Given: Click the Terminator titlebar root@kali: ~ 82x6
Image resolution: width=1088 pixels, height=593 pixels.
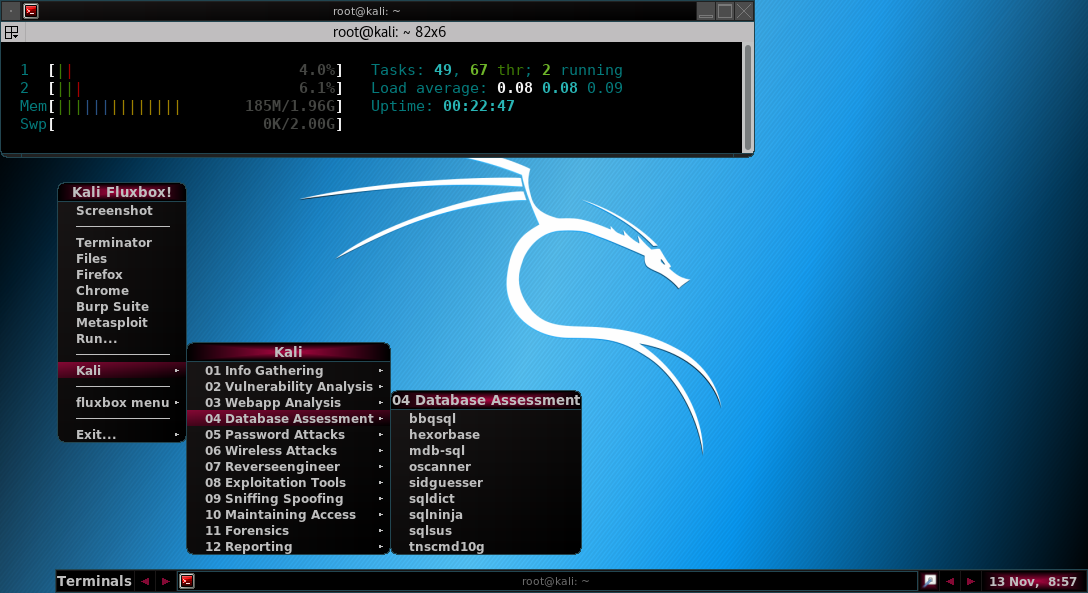Looking at the screenshot, I should (389, 32).
